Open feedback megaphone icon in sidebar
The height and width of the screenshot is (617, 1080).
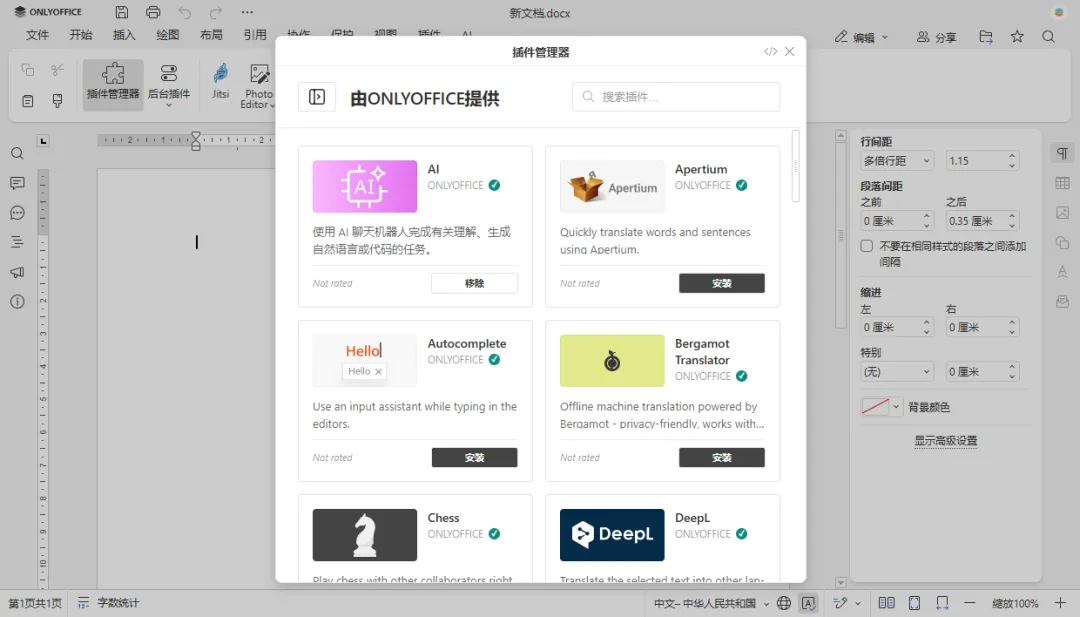point(17,272)
